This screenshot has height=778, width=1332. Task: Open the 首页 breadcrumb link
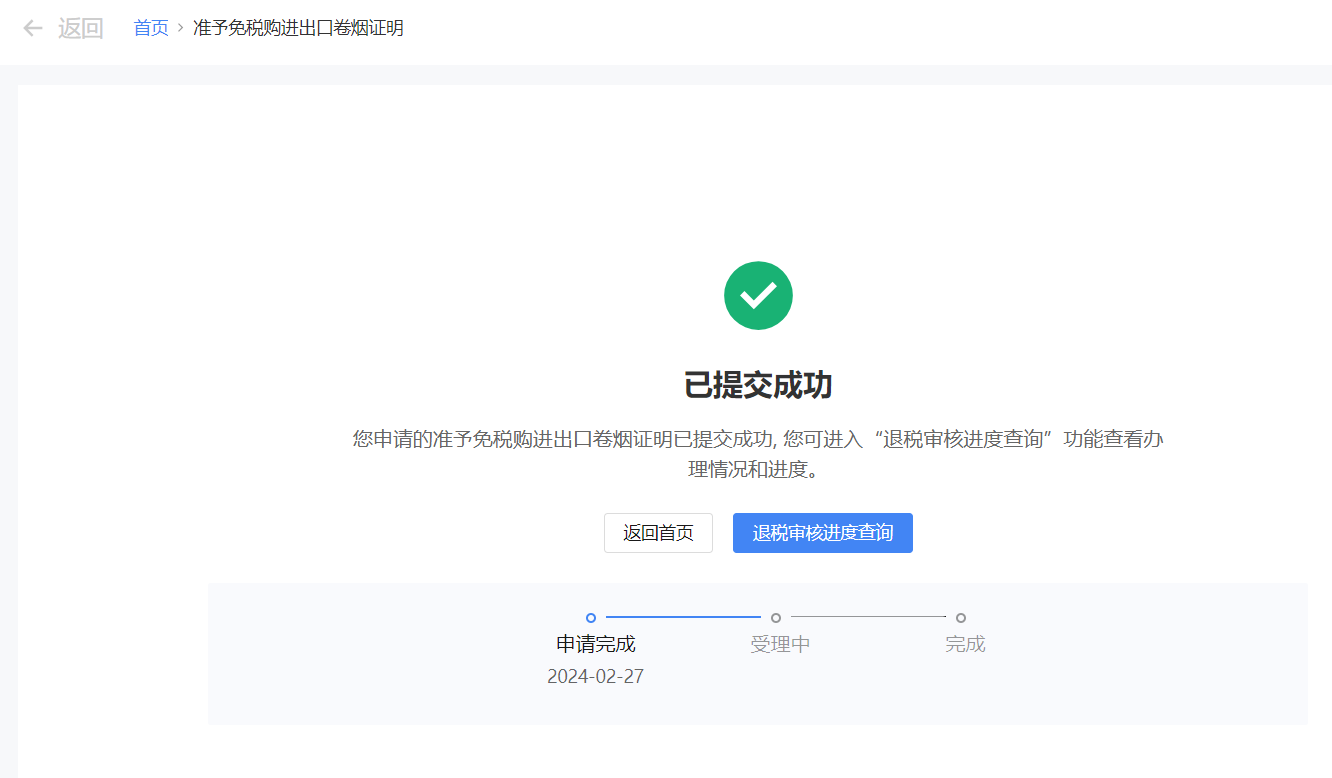151,28
